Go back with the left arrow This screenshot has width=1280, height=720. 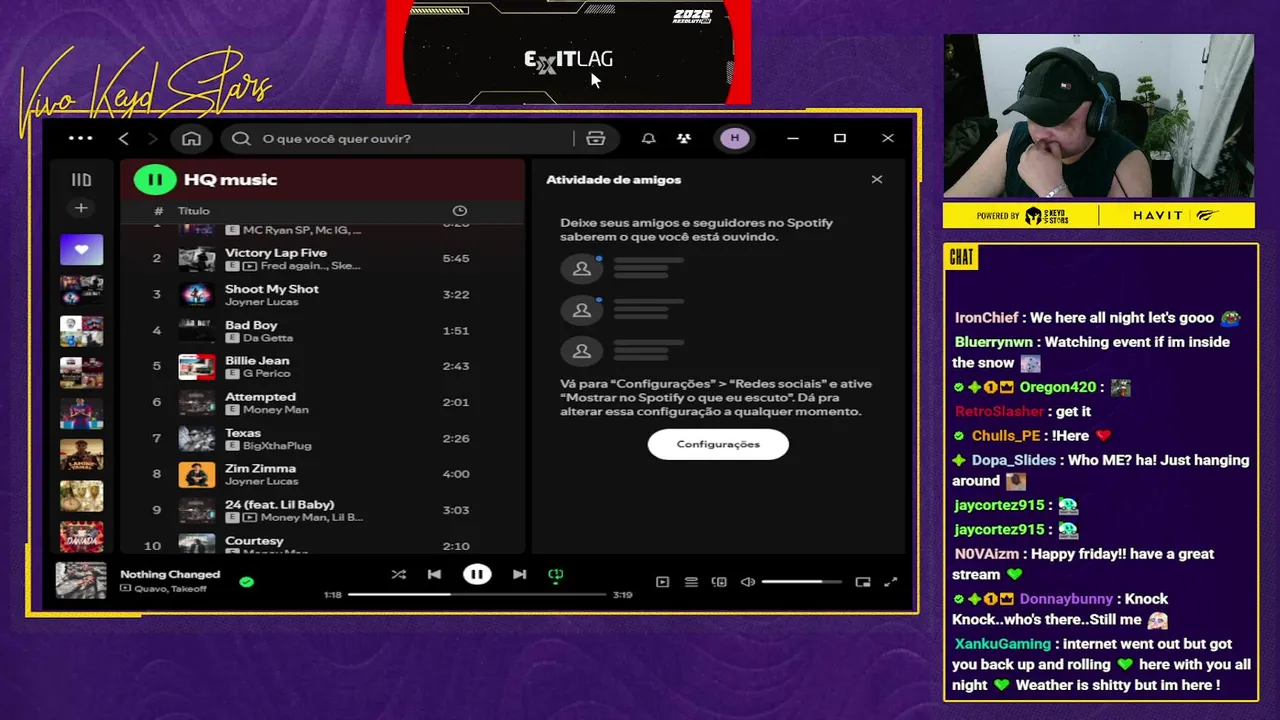coord(123,139)
